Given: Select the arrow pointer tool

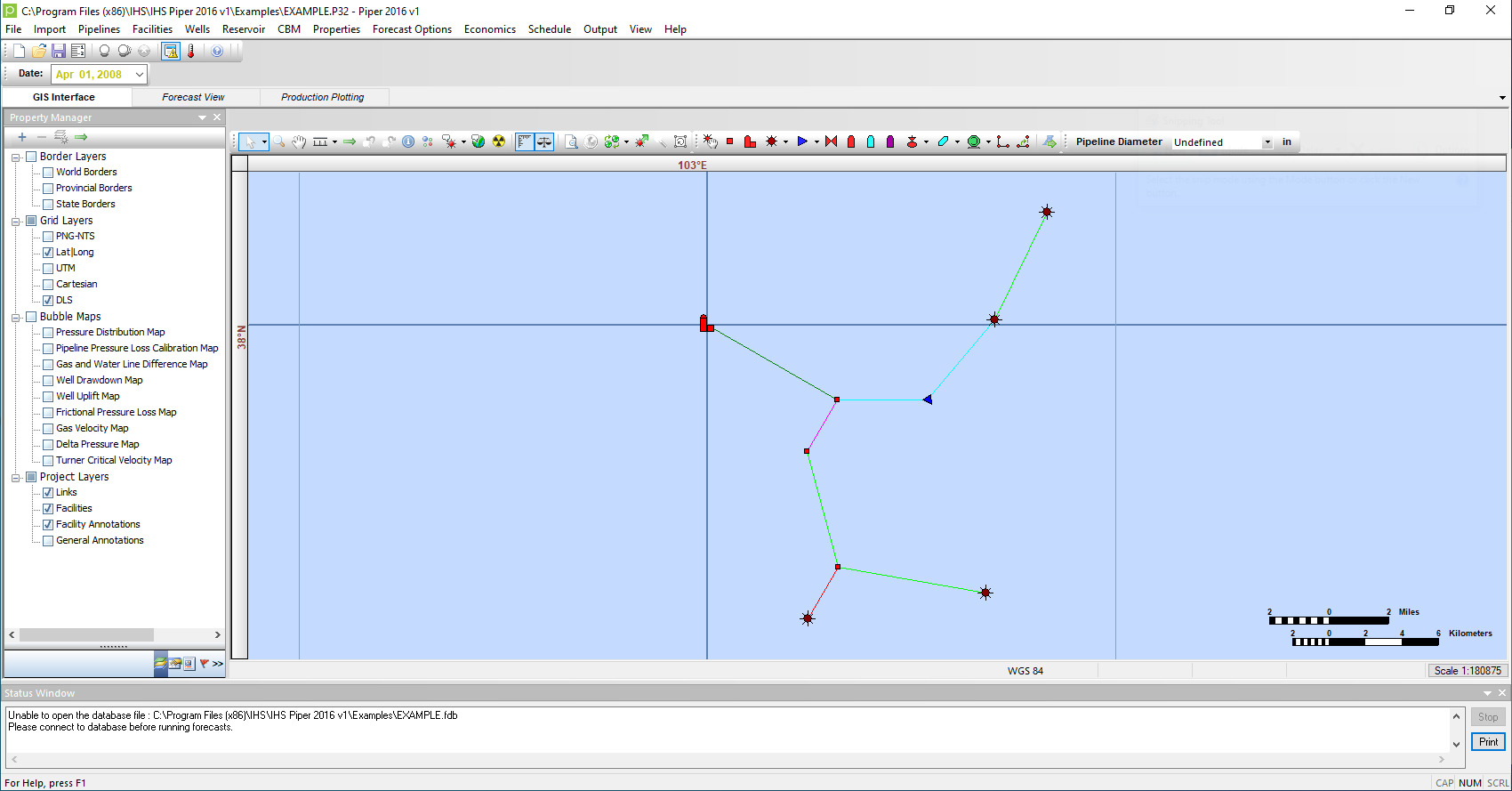Looking at the screenshot, I should pos(250,141).
